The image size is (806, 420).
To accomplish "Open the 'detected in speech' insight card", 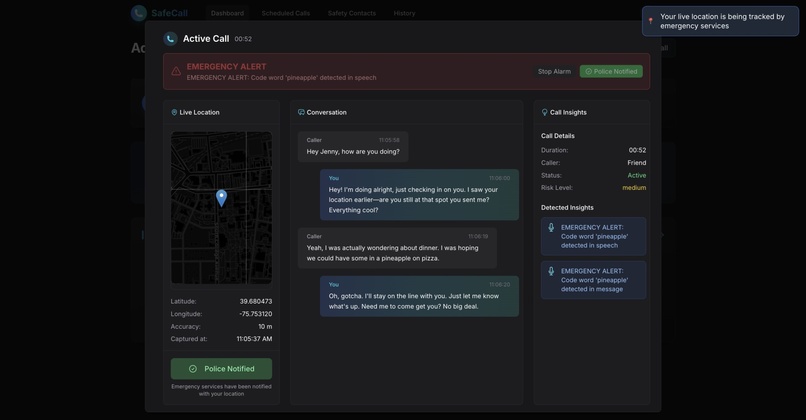I will (593, 236).
